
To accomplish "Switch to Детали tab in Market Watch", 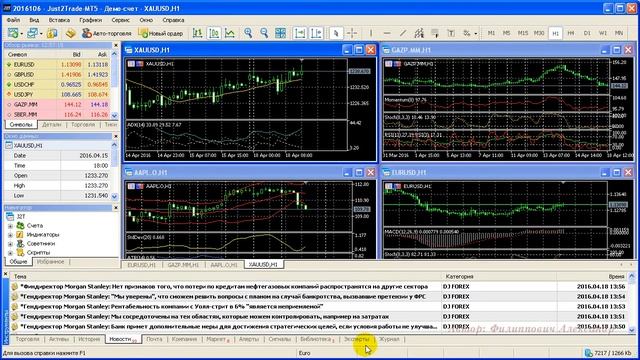I will click(52, 124).
